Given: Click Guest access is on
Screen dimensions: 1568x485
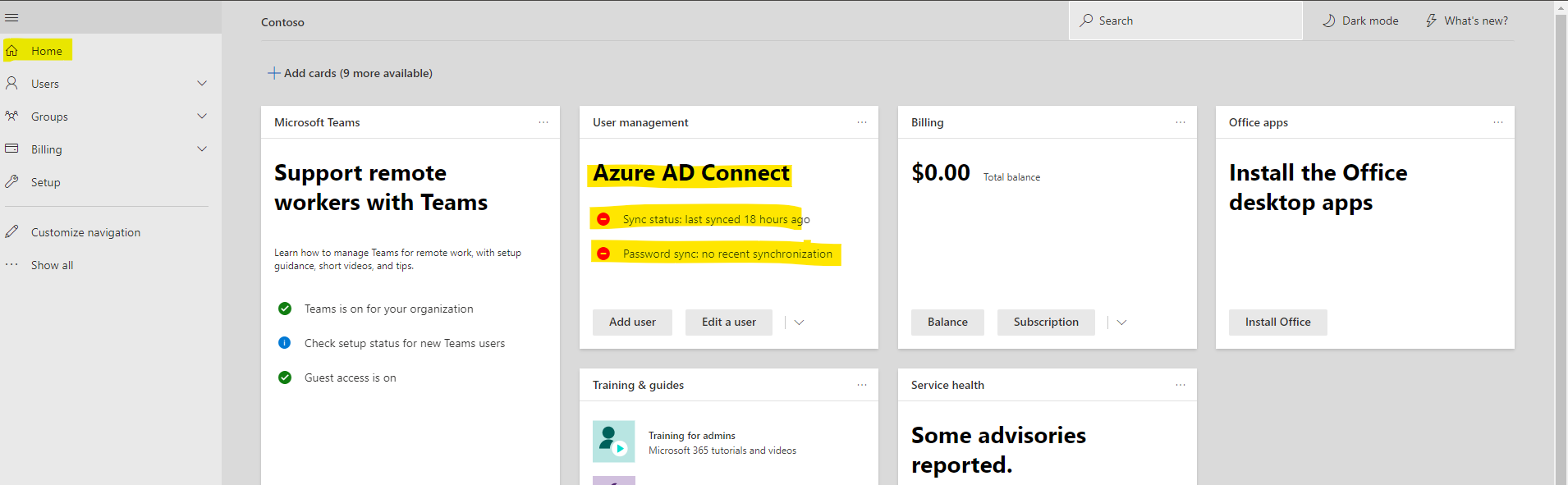Looking at the screenshot, I should coord(350,377).
